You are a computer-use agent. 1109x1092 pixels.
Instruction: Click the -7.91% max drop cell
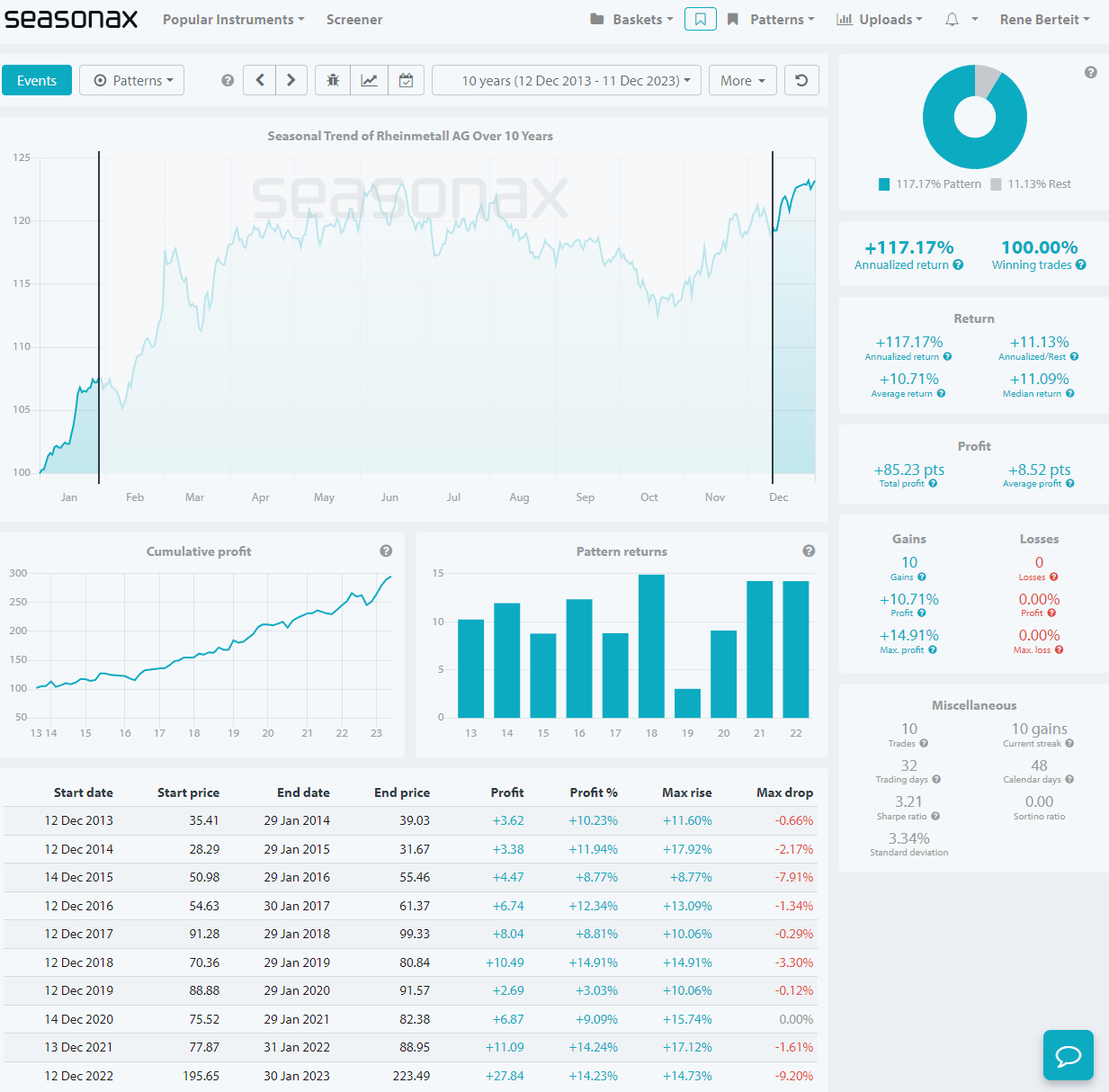point(794,877)
